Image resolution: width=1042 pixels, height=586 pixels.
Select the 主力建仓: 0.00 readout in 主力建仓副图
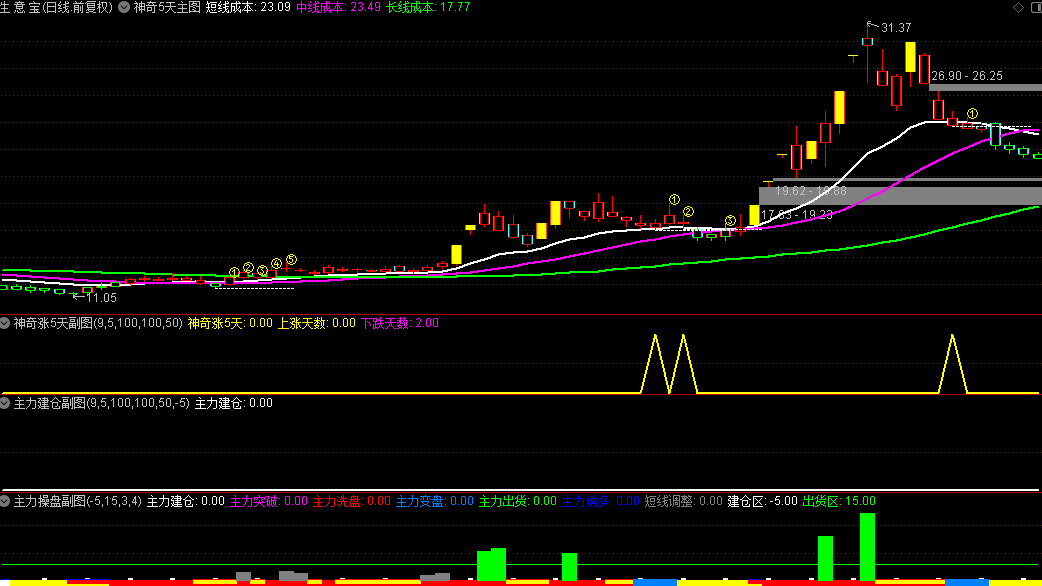click(233, 403)
